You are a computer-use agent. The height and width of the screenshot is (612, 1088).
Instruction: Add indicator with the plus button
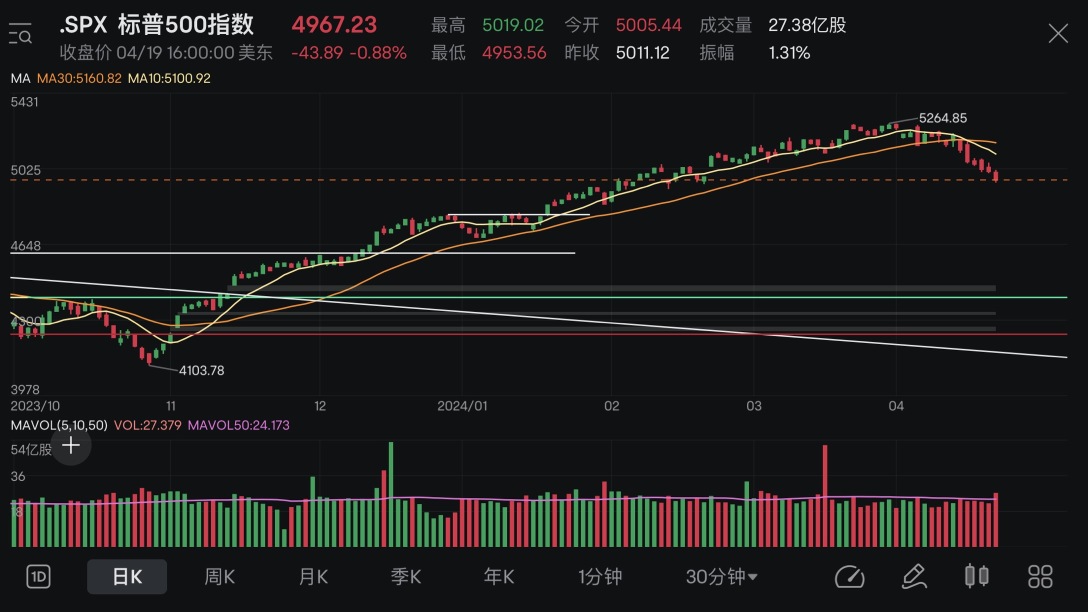point(71,445)
